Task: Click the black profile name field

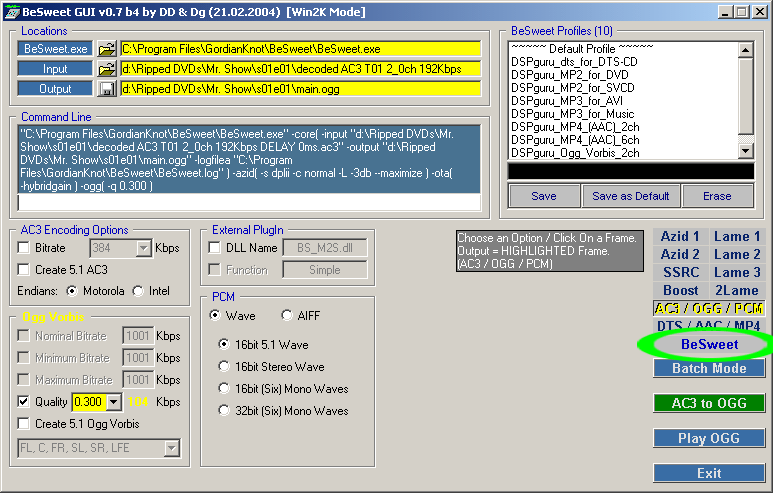Action: tap(631, 172)
